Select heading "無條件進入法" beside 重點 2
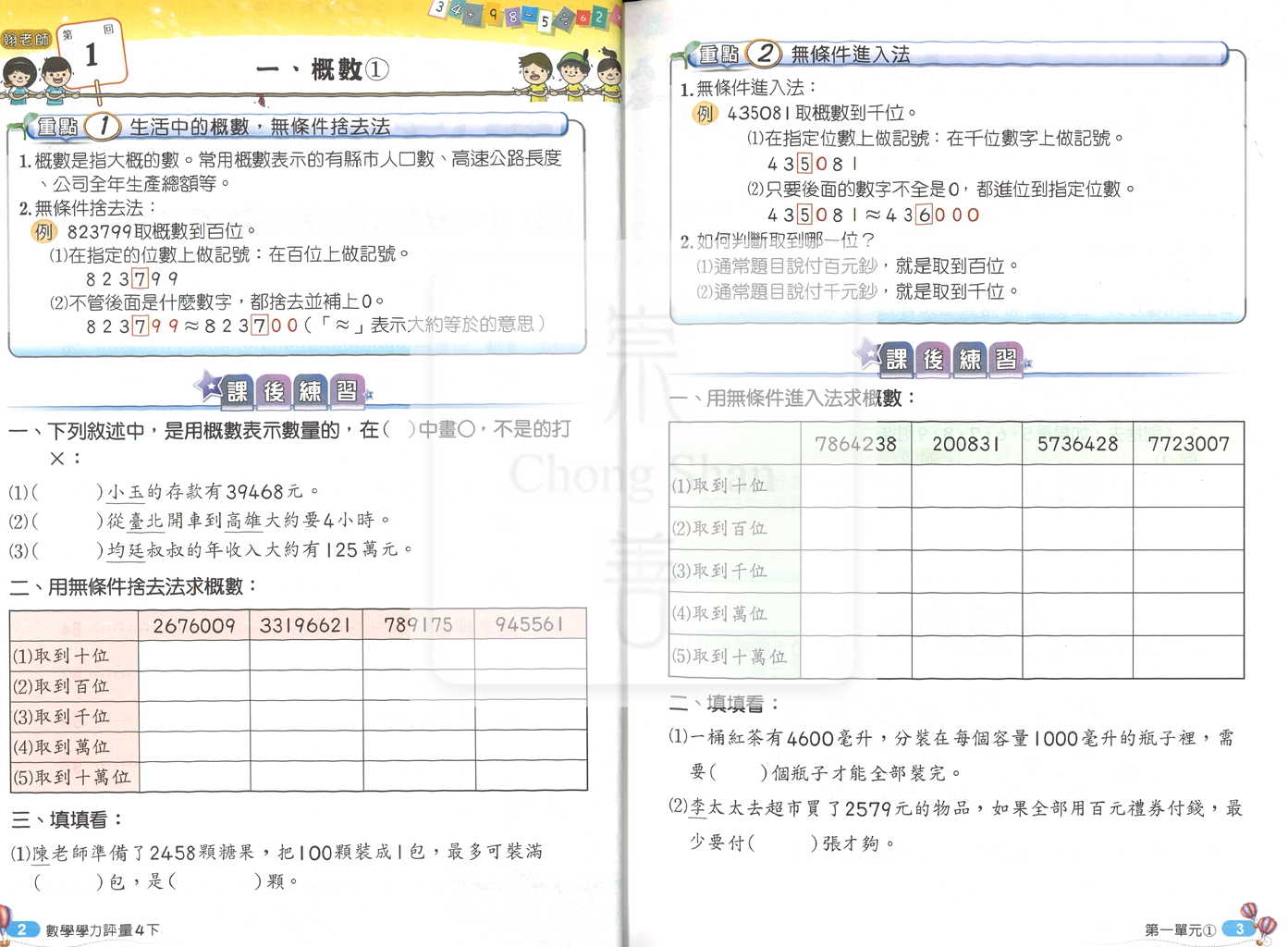The width and height of the screenshot is (1288, 947). (851, 55)
